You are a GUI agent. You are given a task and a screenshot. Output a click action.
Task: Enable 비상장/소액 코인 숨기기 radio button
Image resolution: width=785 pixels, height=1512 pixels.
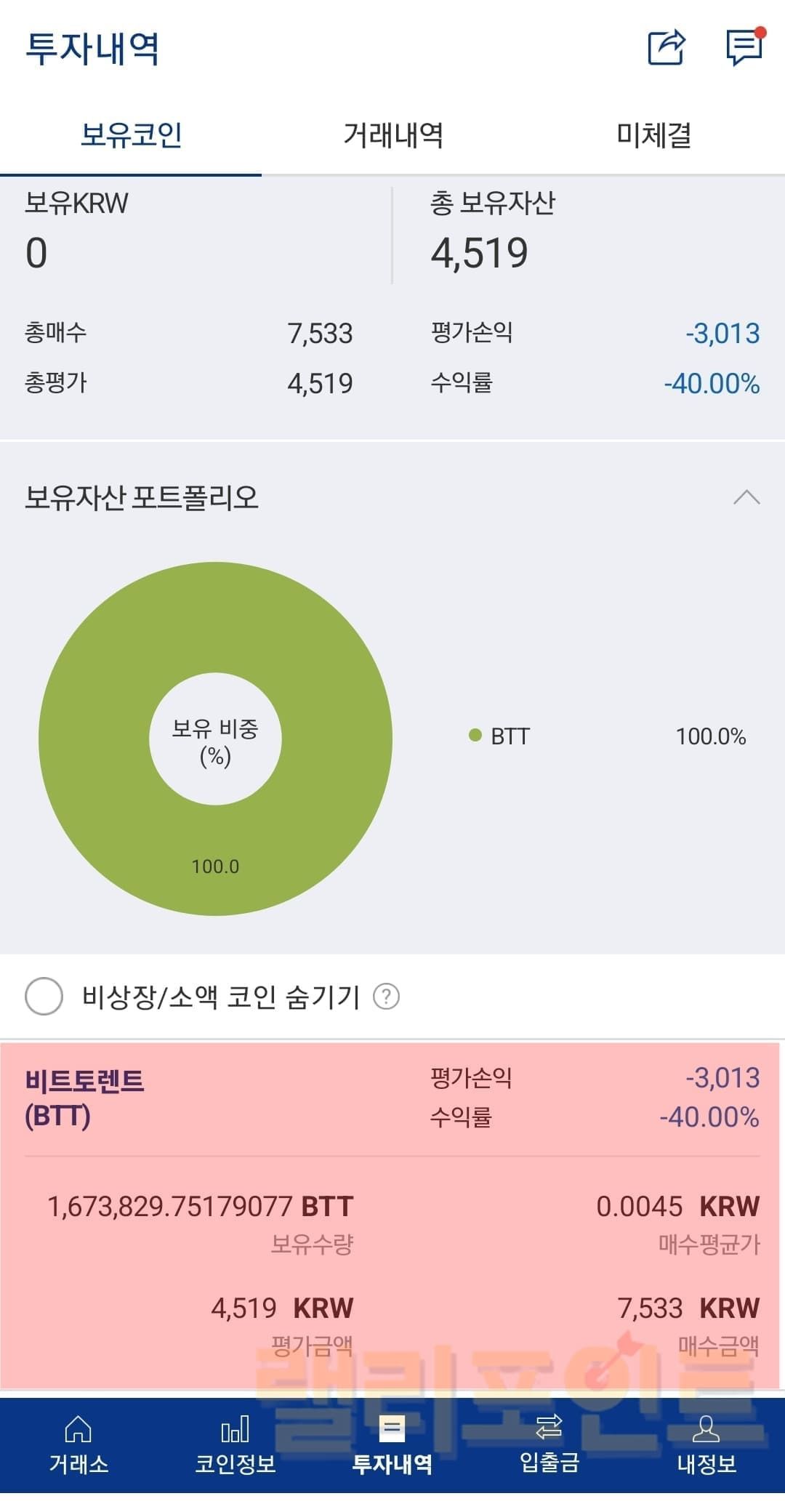(x=44, y=996)
